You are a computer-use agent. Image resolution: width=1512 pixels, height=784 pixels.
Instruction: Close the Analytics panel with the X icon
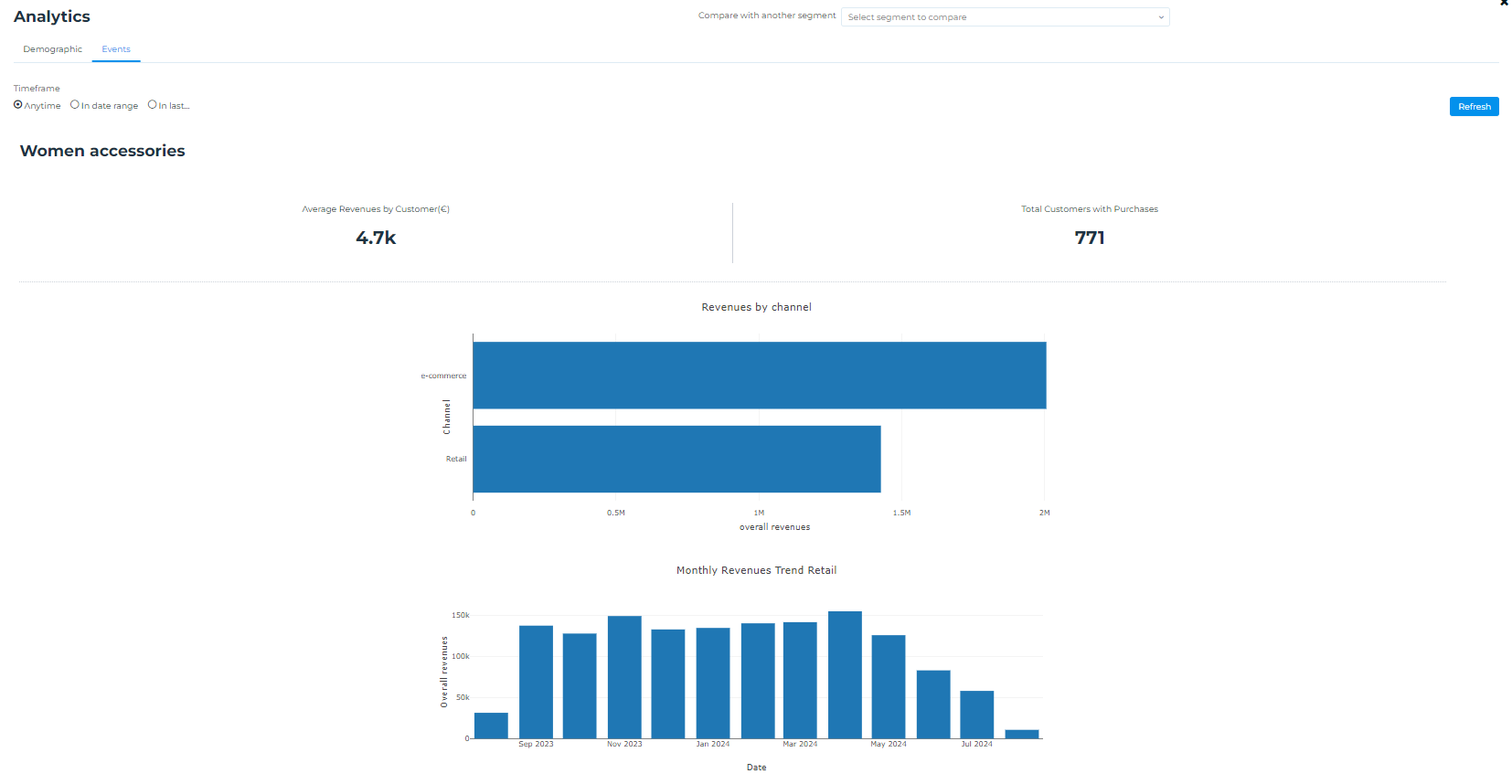[1504, 3]
